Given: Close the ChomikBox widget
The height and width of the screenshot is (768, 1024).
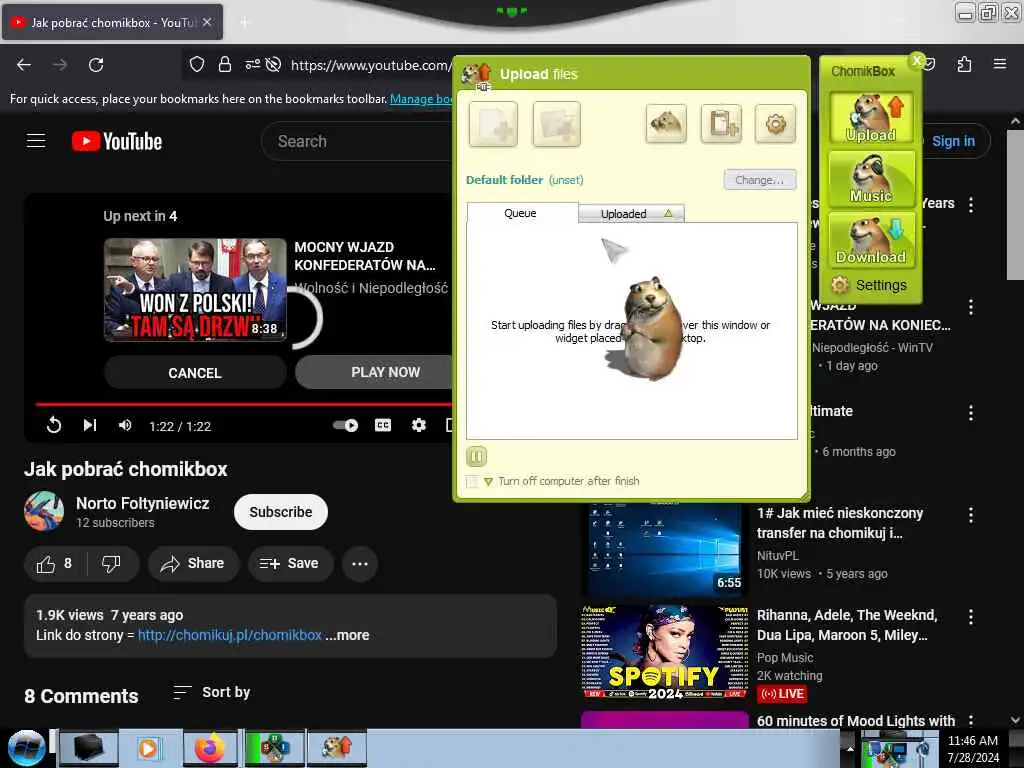Looking at the screenshot, I should 917,60.
